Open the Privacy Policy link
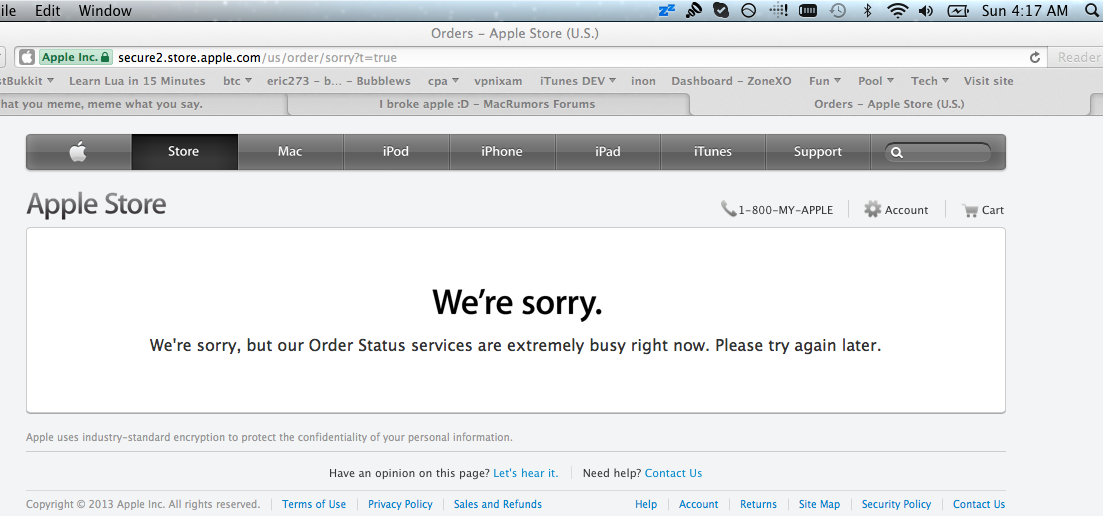The image size is (1103, 516). pos(400,504)
